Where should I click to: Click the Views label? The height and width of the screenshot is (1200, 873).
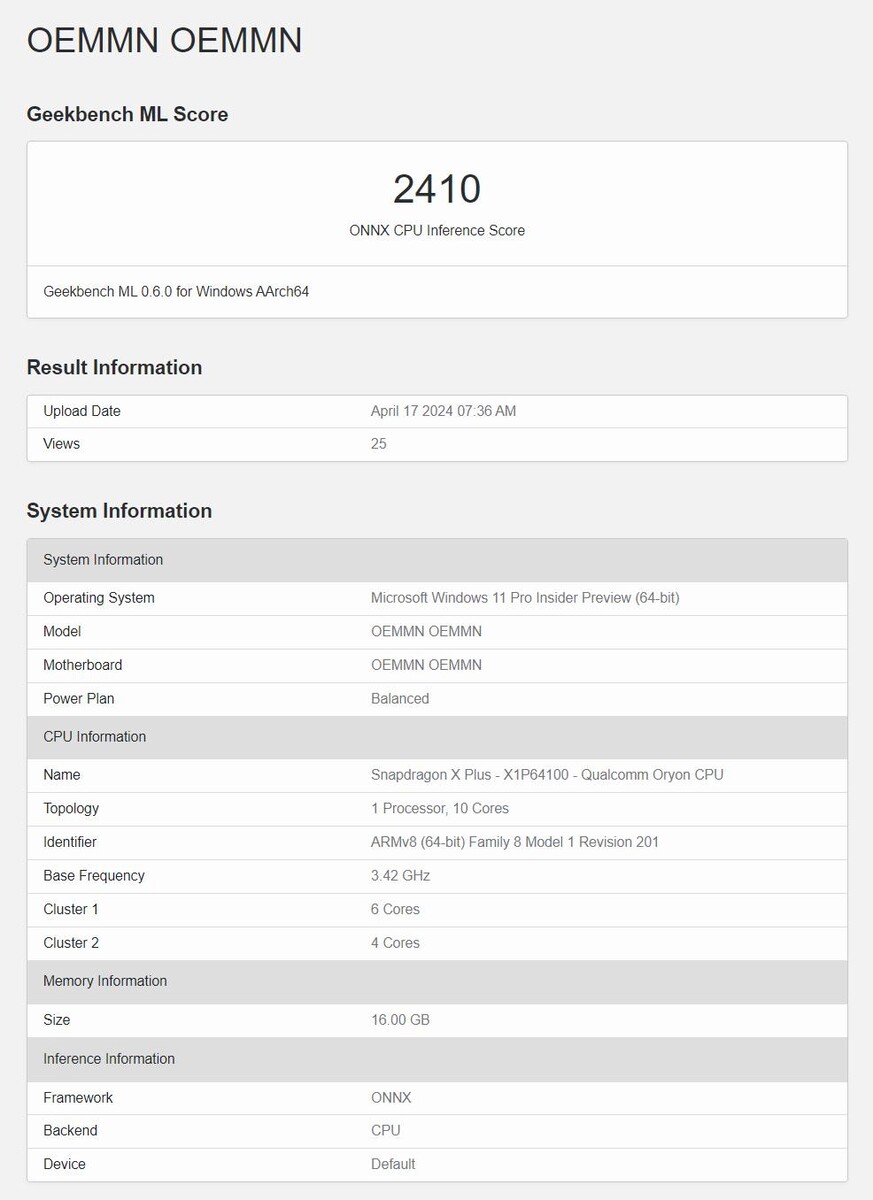61,444
